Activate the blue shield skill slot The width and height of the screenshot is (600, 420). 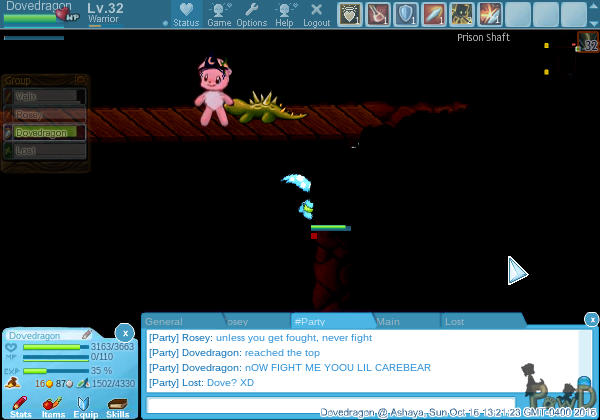(x=406, y=14)
